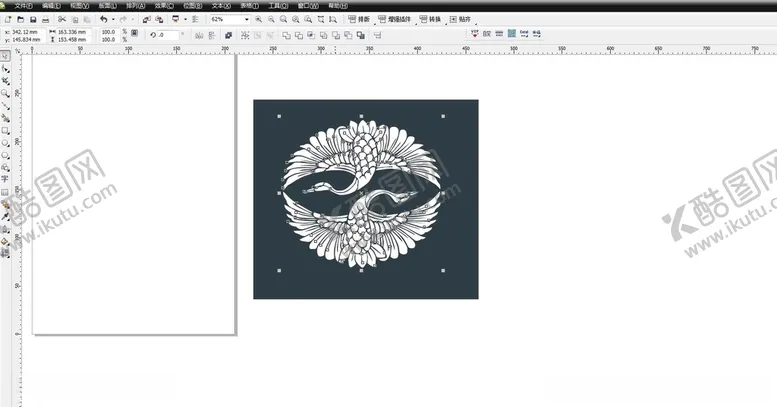Select the Ellipse tool
The height and width of the screenshot is (407, 777).
click(5, 143)
